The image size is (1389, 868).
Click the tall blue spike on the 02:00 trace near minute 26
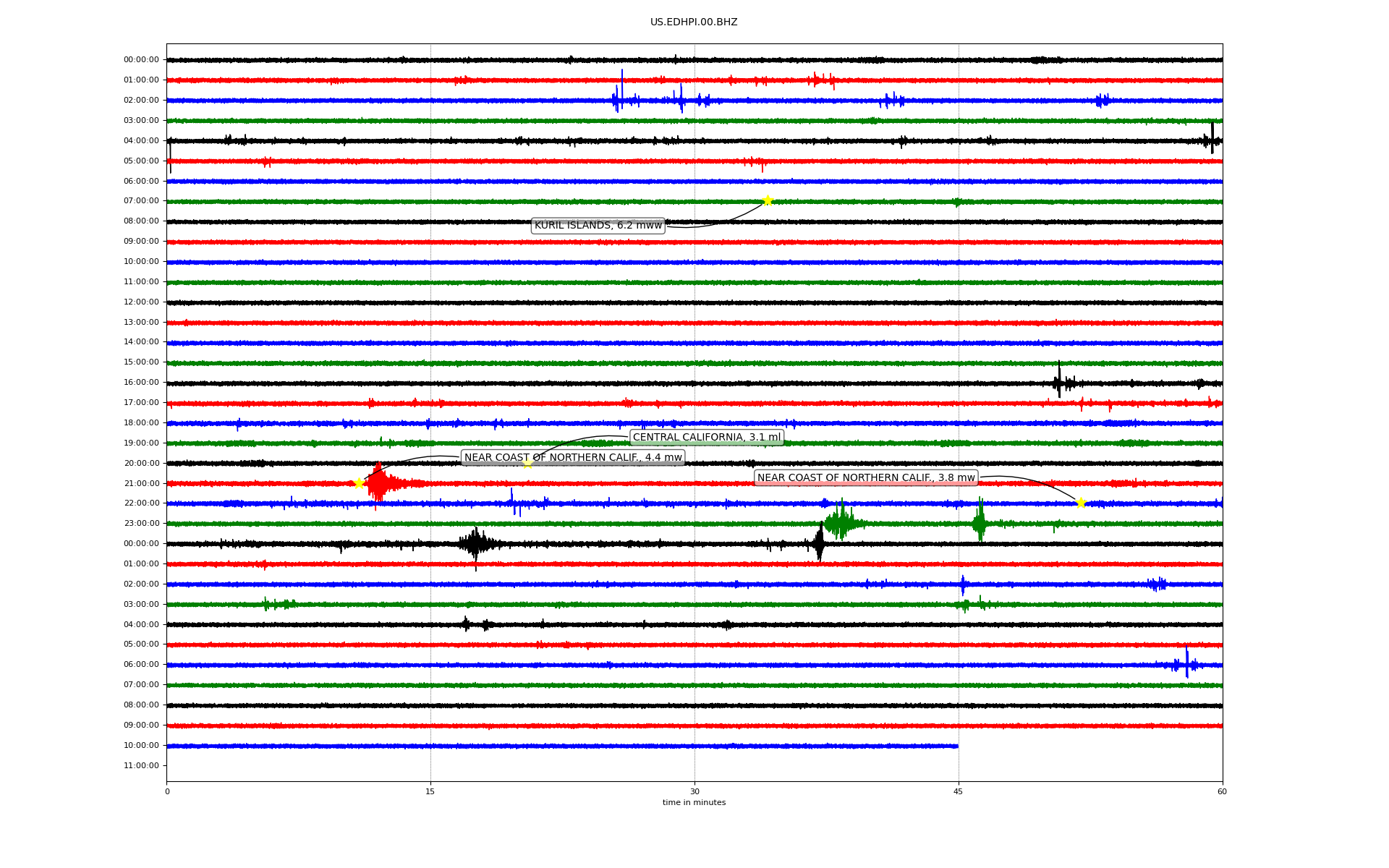(621, 90)
